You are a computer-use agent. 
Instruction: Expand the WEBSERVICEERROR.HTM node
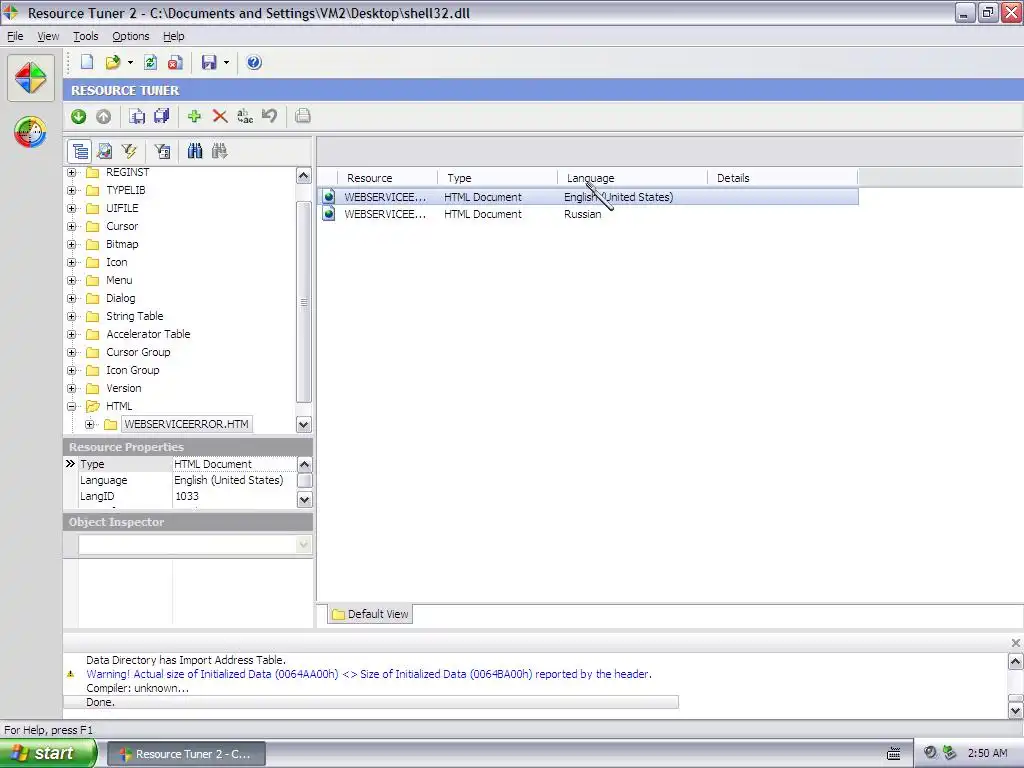tap(90, 424)
